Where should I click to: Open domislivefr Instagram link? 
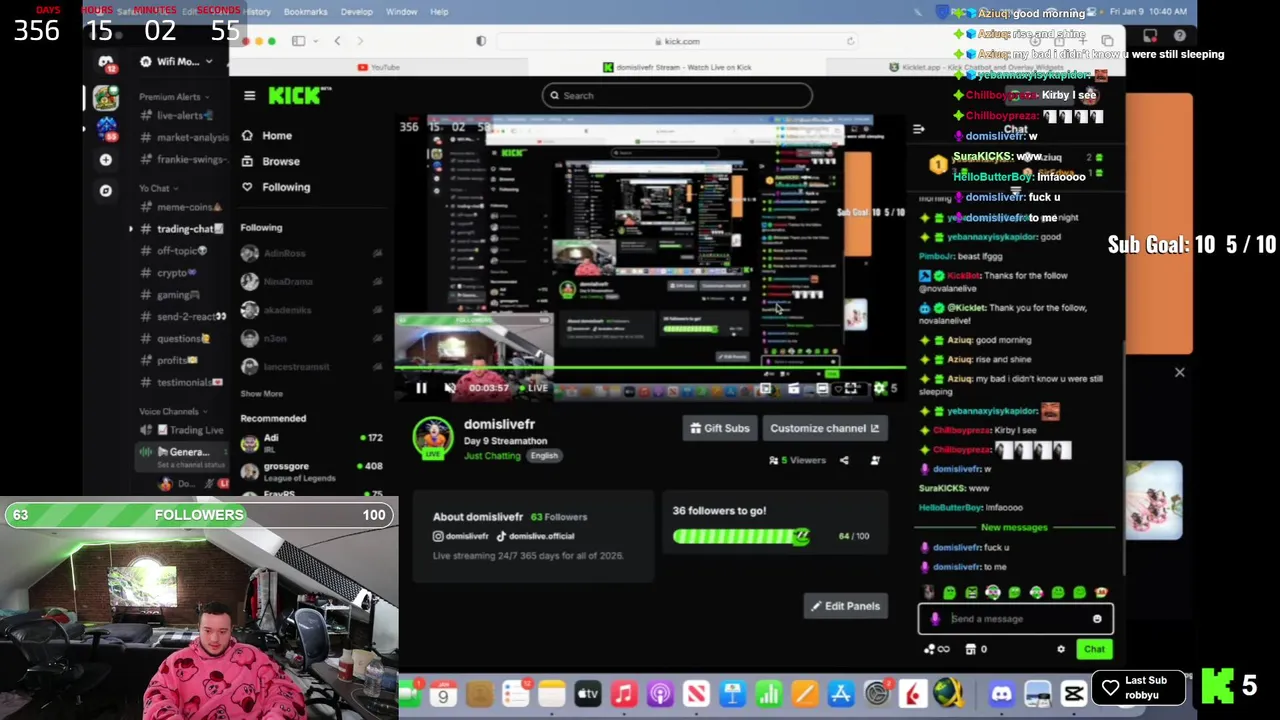[461, 536]
